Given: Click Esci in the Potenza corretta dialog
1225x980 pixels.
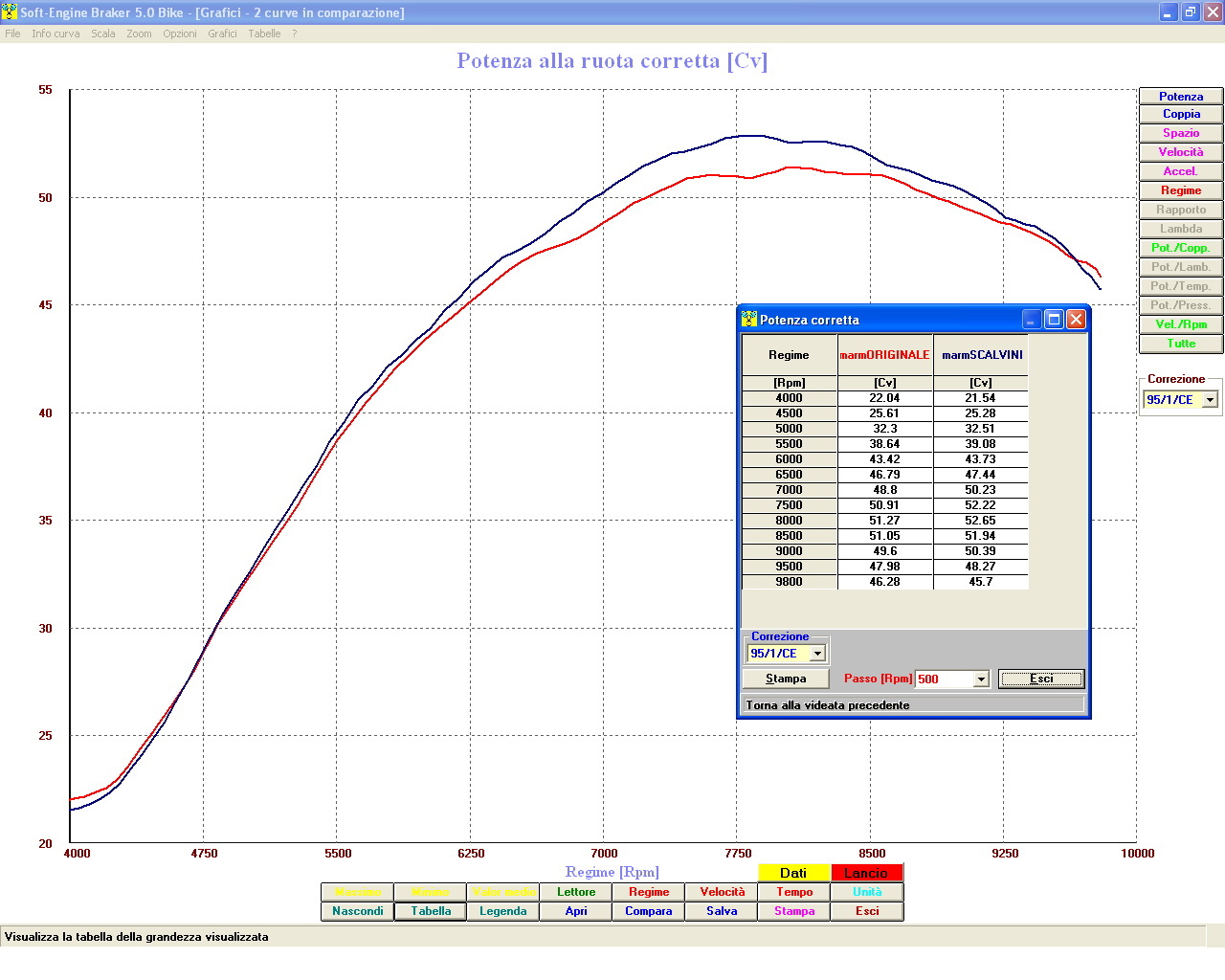Looking at the screenshot, I should 1041,679.
